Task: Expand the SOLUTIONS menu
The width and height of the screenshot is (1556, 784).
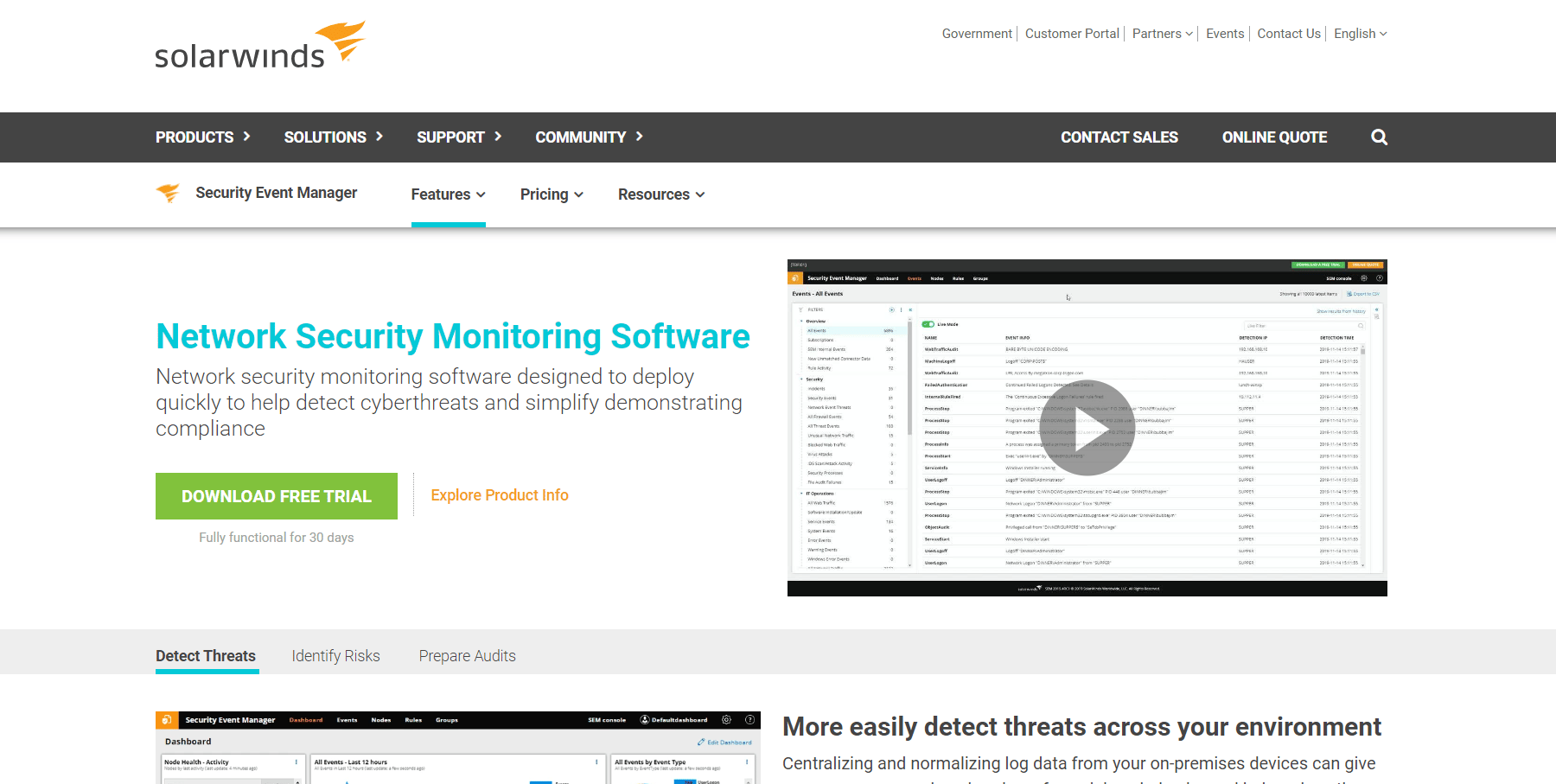Action: click(334, 137)
